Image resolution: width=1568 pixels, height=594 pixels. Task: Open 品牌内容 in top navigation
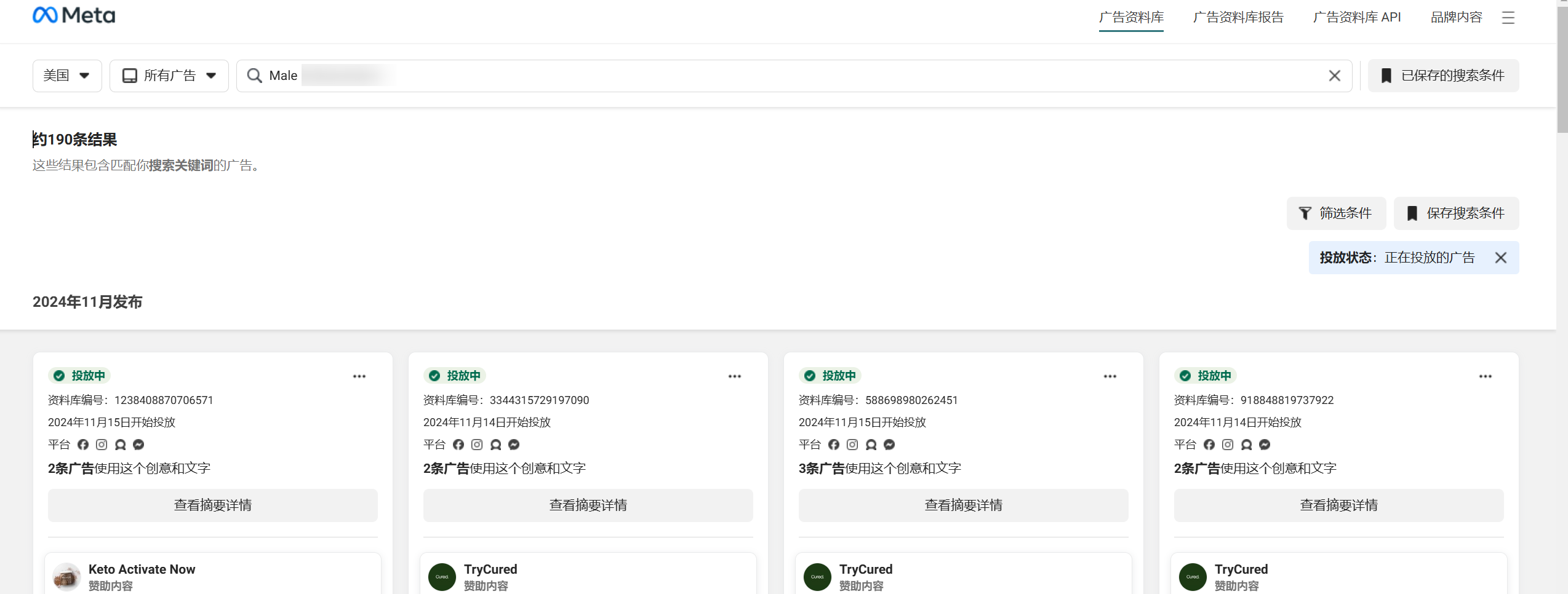[x=1456, y=17]
